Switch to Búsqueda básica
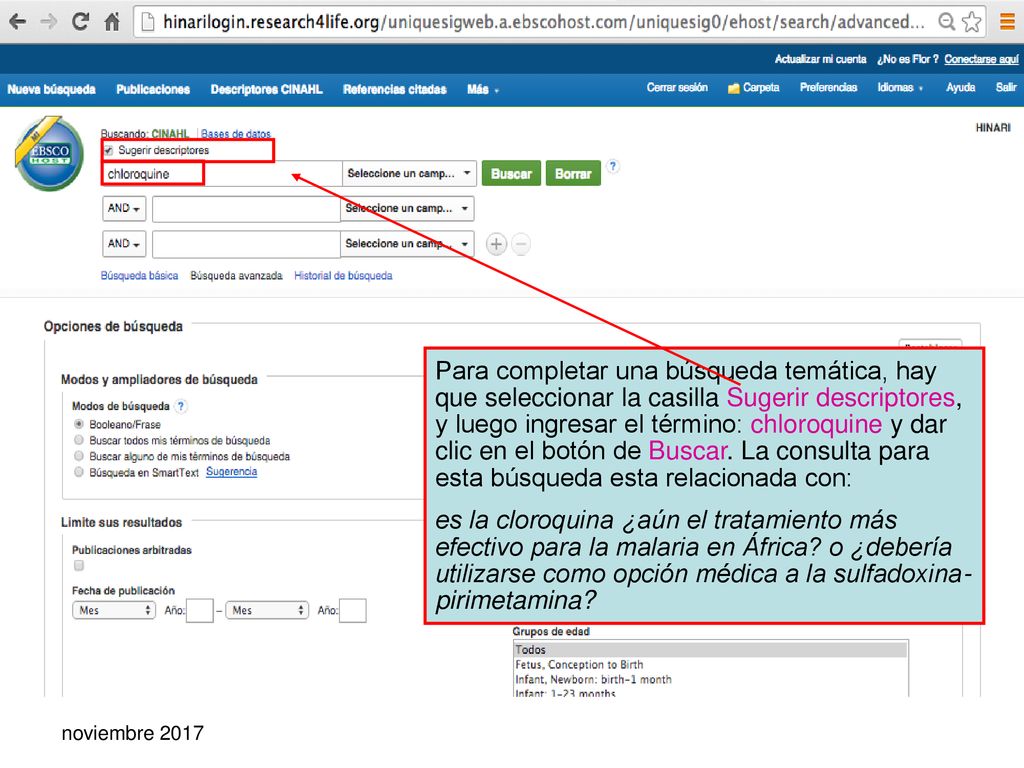The height and width of the screenshot is (768, 1024). point(139,276)
